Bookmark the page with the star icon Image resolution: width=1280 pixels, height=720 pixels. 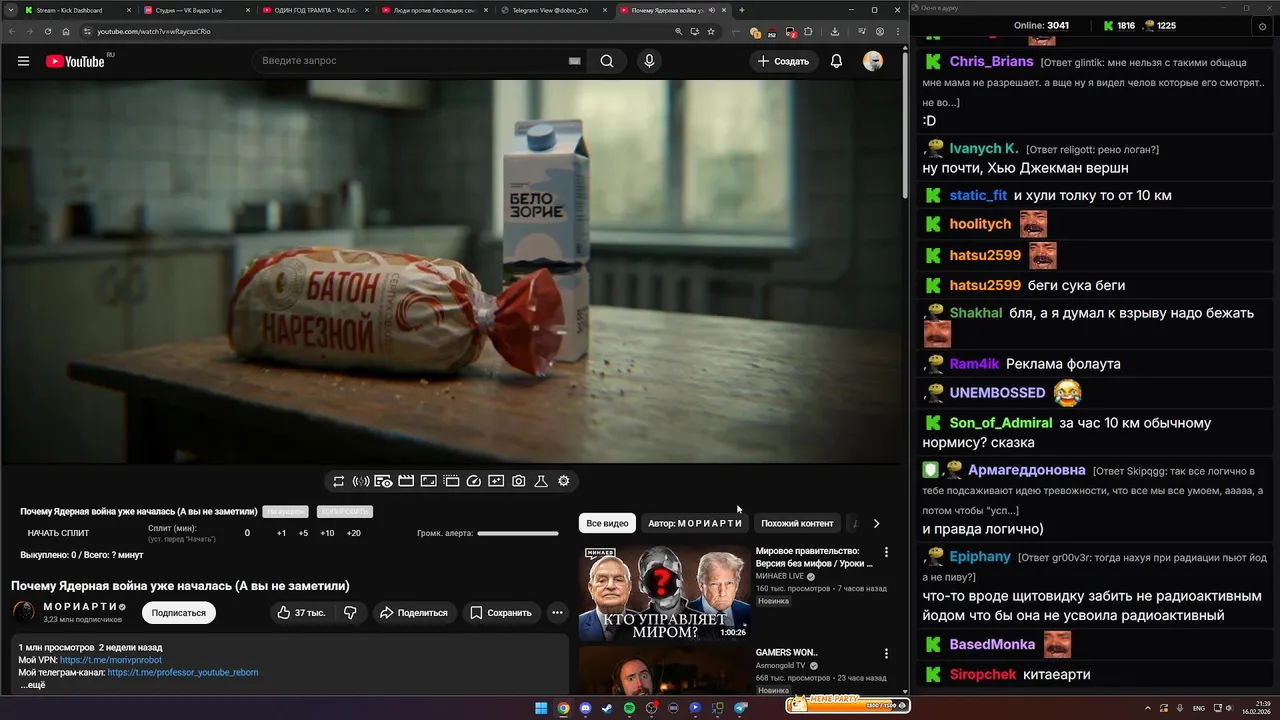711,31
